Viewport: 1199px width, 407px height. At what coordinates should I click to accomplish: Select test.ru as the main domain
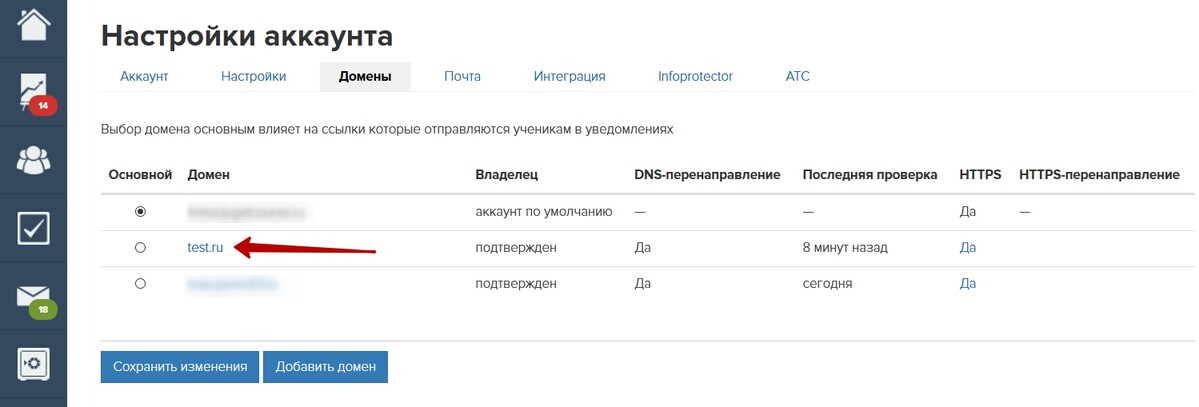pyautogui.click(x=140, y=248)
